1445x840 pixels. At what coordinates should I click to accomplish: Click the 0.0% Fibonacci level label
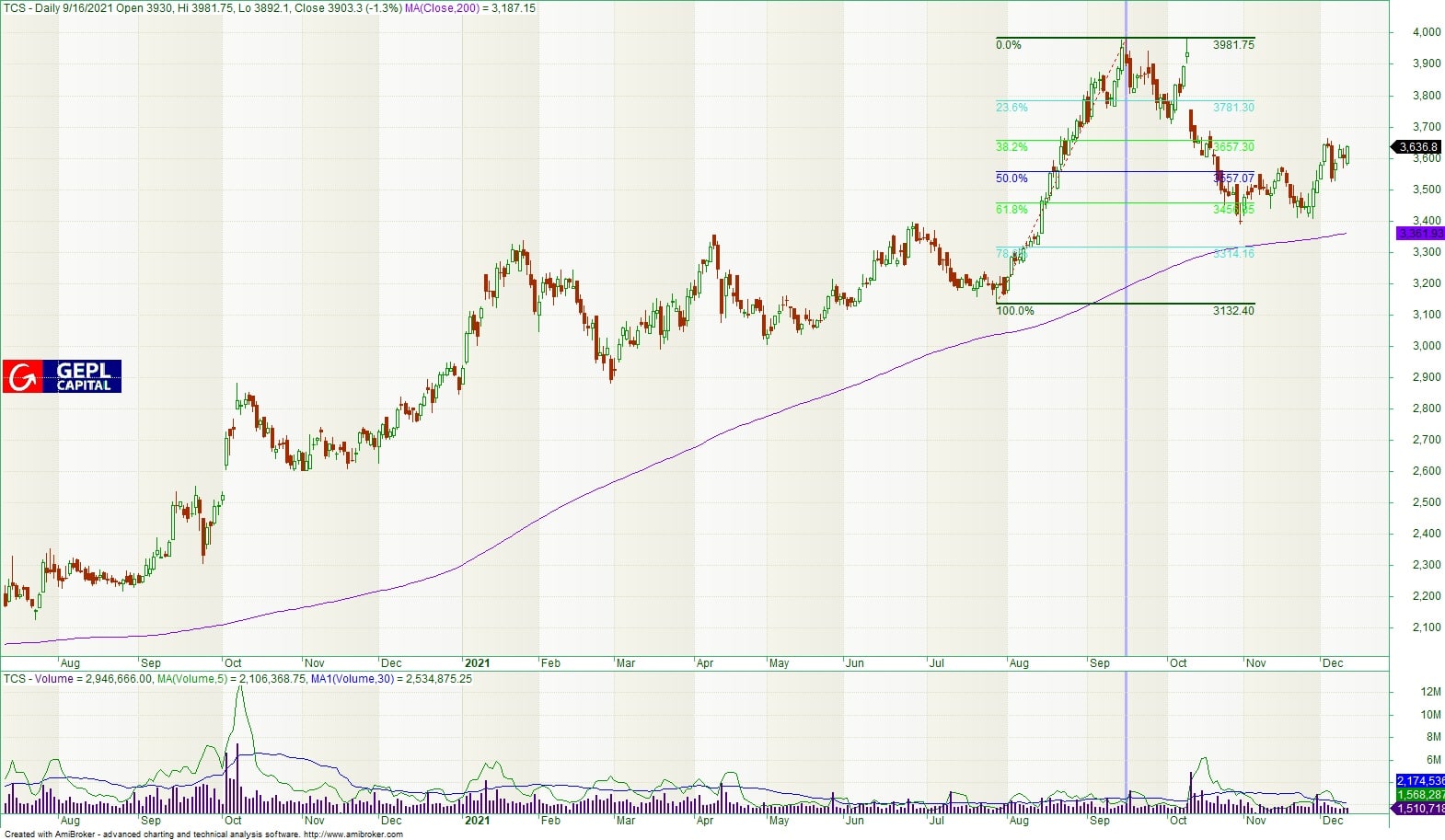click(x=1009, y=45)
